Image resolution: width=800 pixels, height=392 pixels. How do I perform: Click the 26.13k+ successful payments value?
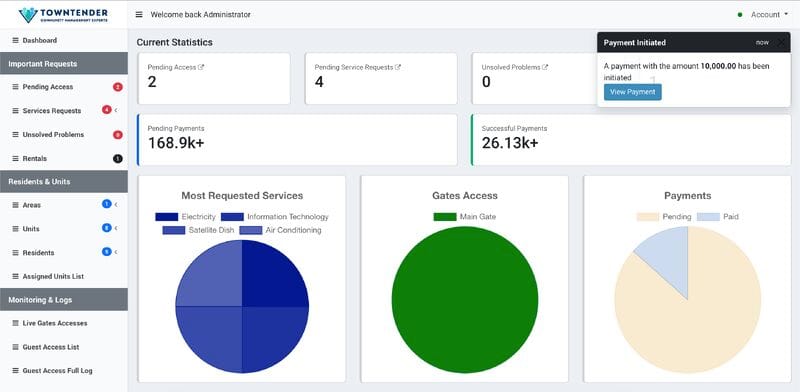510,143
